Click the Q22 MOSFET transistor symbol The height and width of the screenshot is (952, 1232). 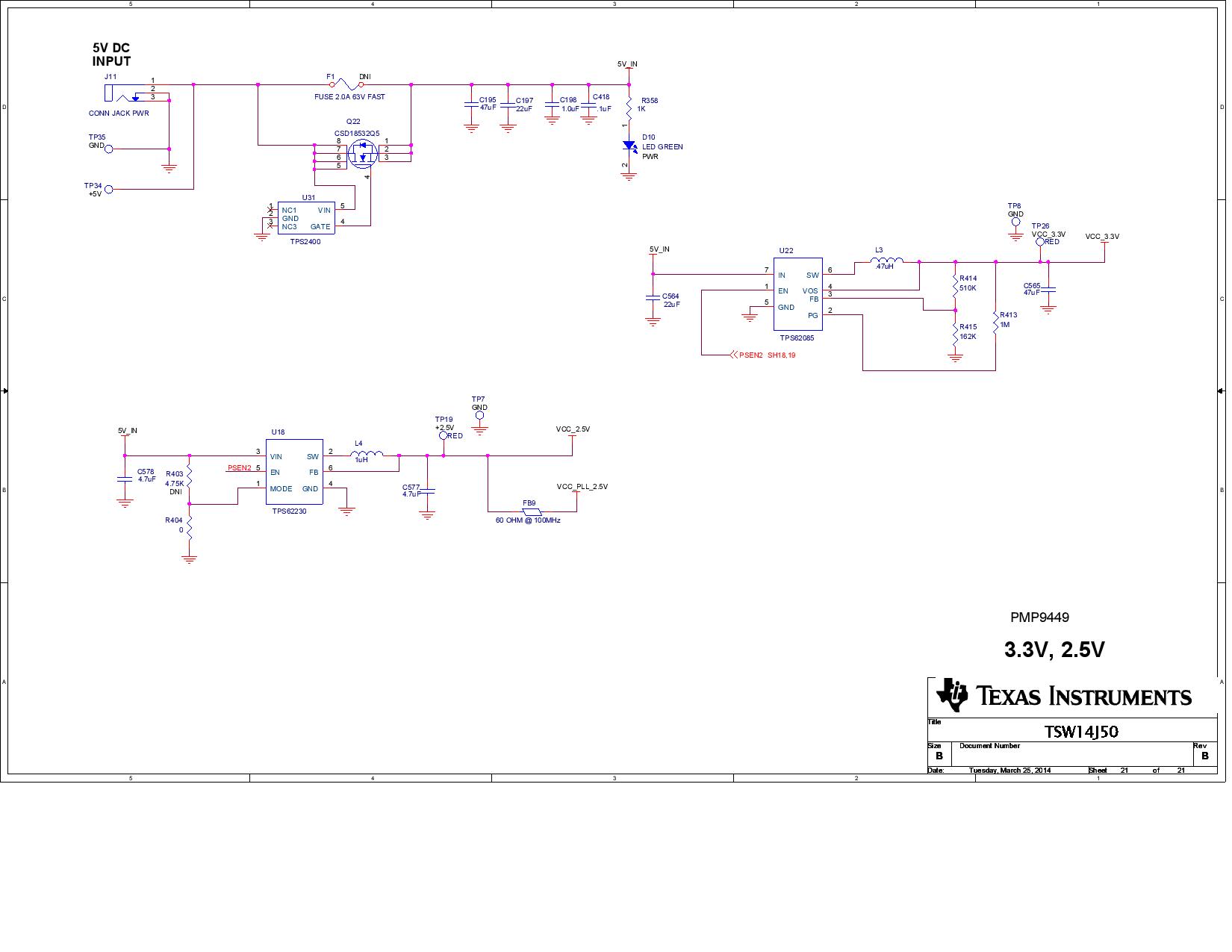pos(364,155)
